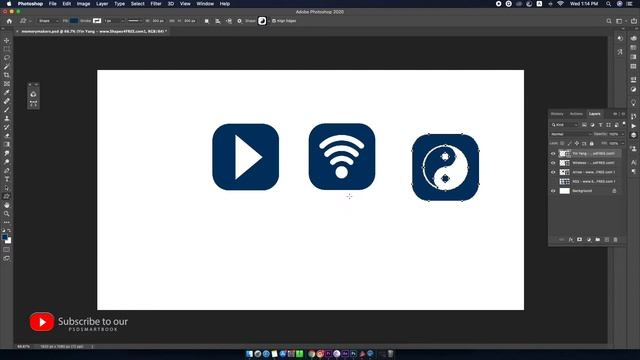This screenshot has width=640, height=360.
Task: Delete layer with trash icon
Action: click(x=616, y=240)
